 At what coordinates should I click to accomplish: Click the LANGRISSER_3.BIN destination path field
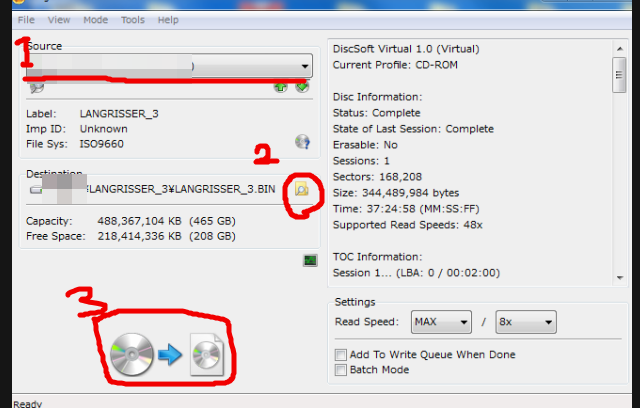[x=159, y=189]
